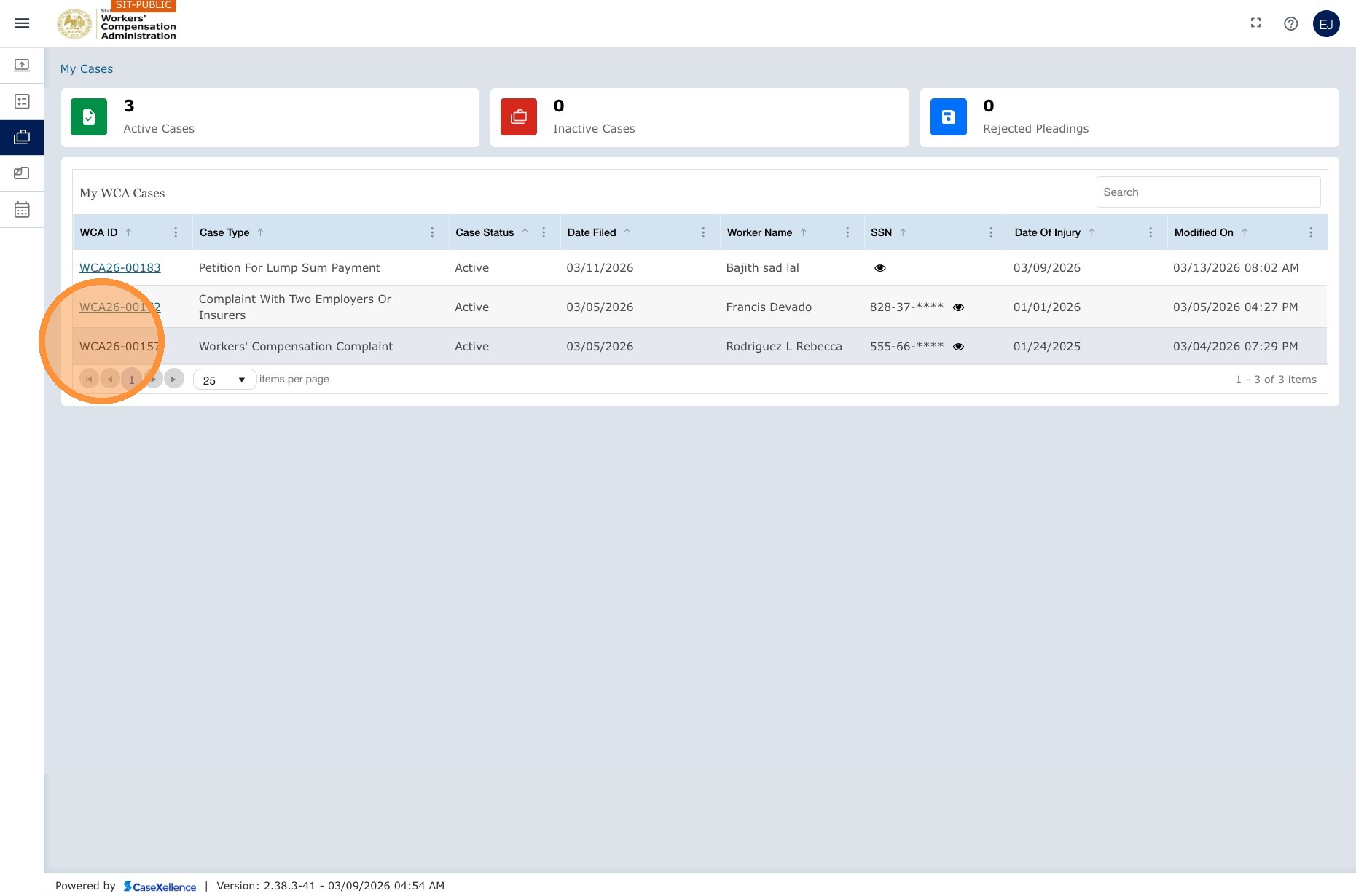
Task: Open the folder tab sidebar icon
Action: 22,173
